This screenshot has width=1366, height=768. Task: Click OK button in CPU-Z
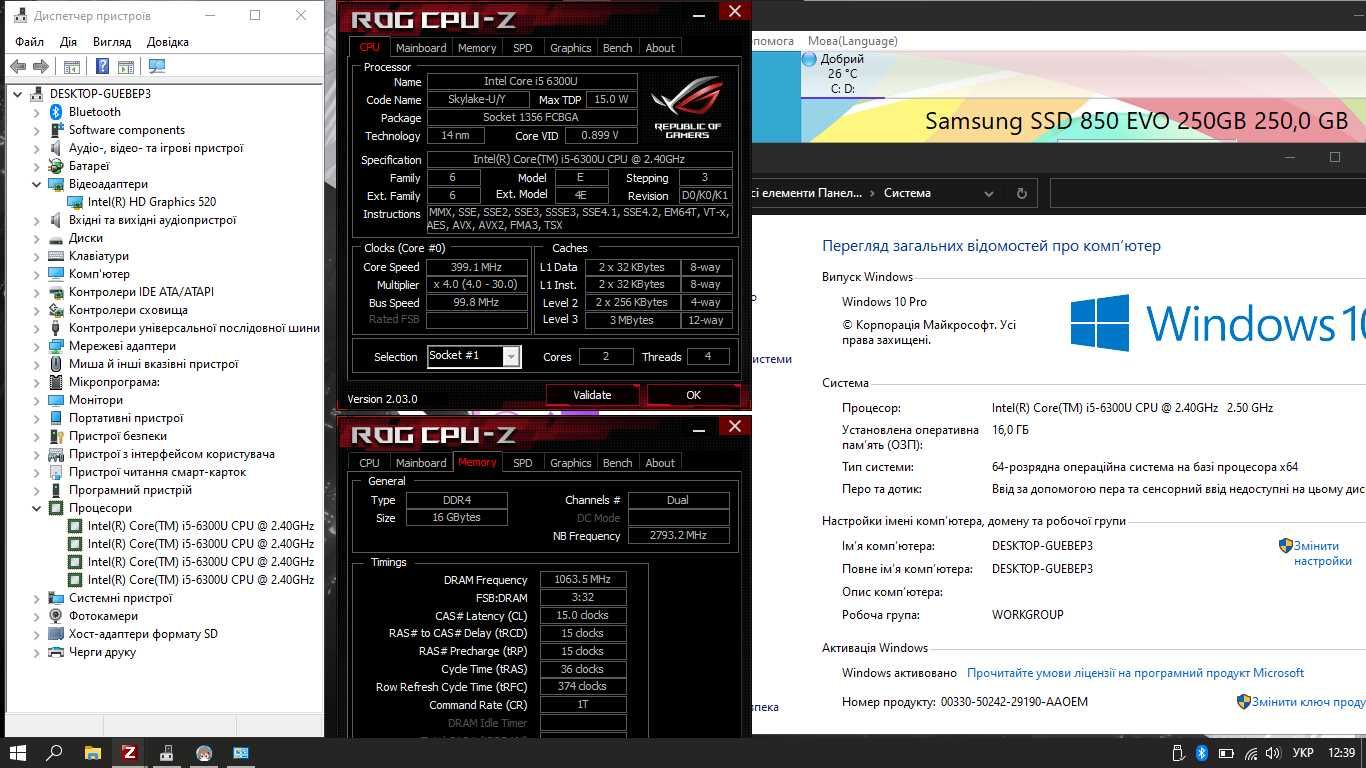coord(693,395)
